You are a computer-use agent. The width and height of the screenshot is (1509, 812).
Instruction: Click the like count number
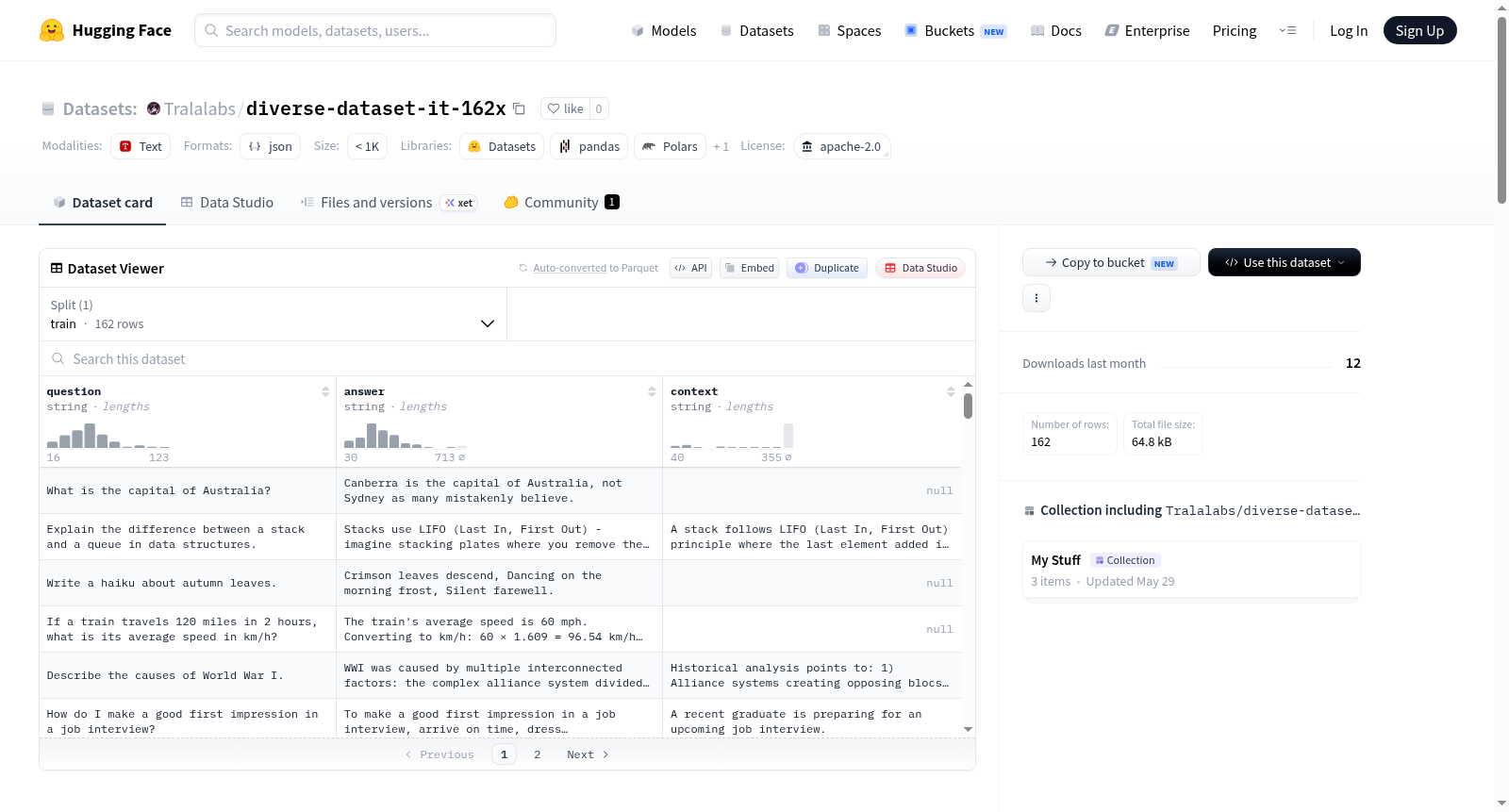click(x=599, y=108)
